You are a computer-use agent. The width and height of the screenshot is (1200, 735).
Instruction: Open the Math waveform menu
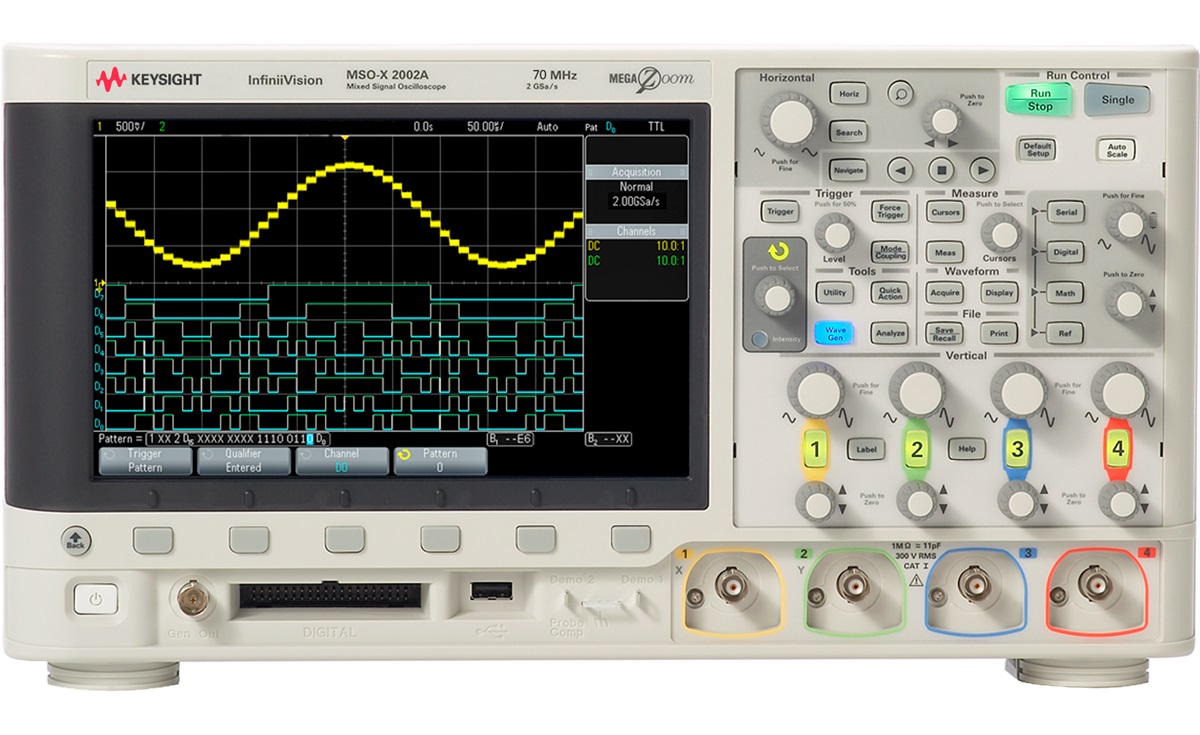1067,293
